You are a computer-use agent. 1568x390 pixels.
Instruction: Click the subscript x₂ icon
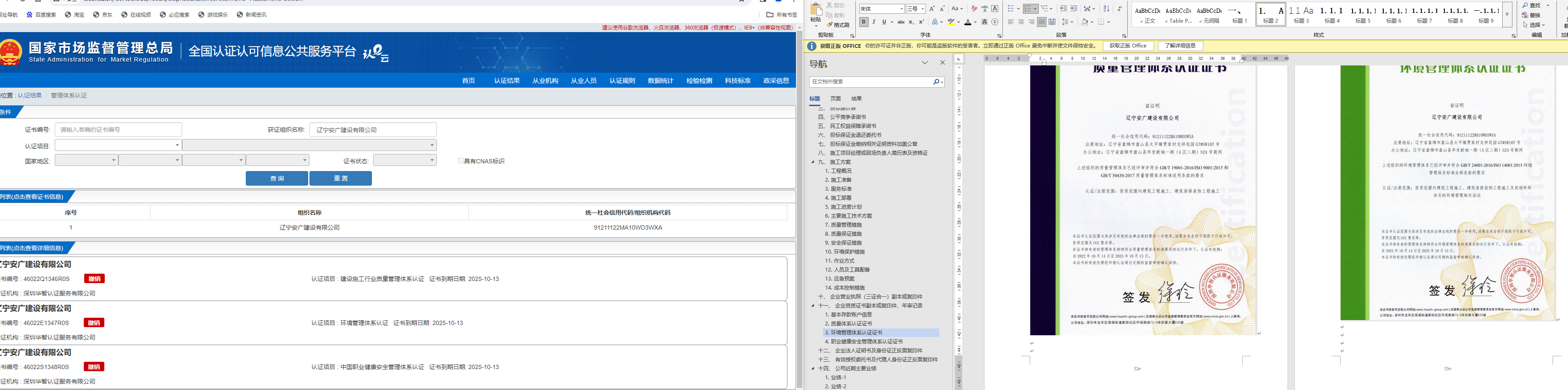point(911,23)
